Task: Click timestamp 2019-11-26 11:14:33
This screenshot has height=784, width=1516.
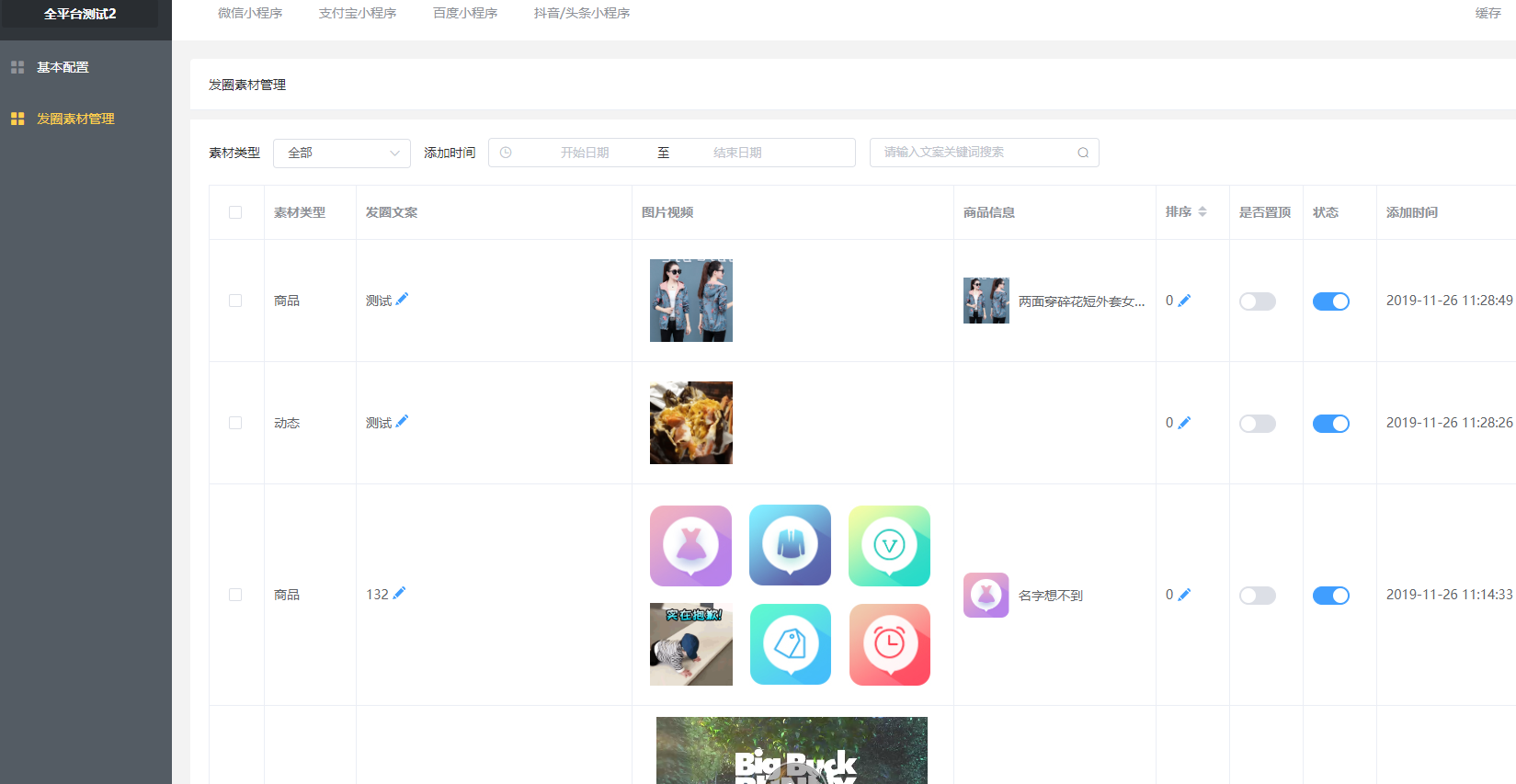Action: pos(1449,595)
